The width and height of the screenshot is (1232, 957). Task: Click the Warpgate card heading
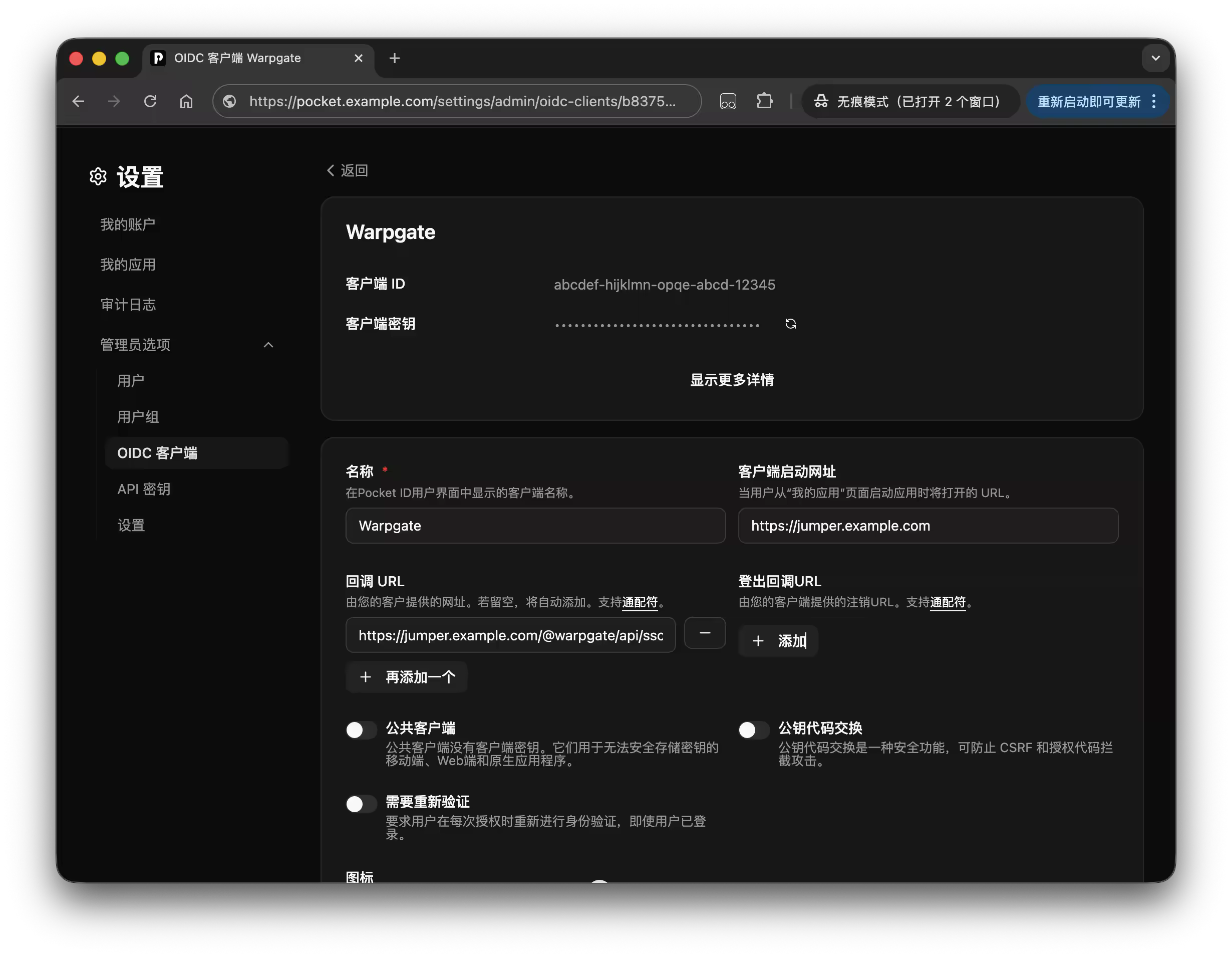390,232
